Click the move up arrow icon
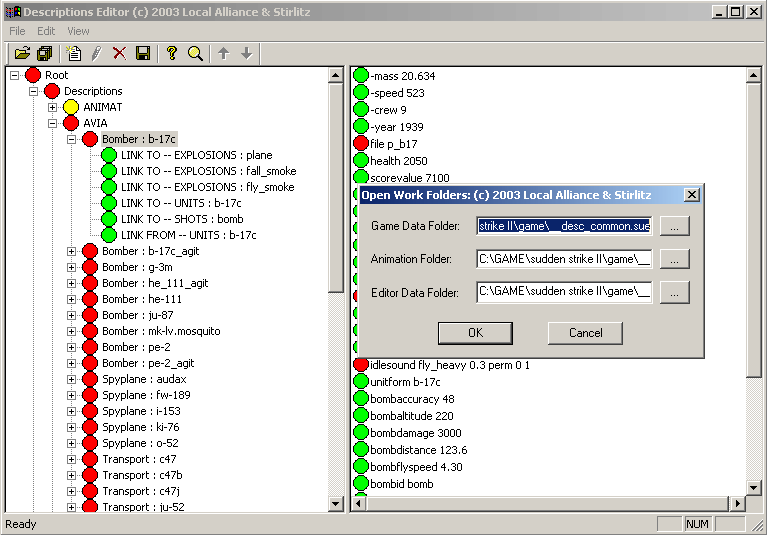Screen dimensions: 767x535 coord(224,53)
